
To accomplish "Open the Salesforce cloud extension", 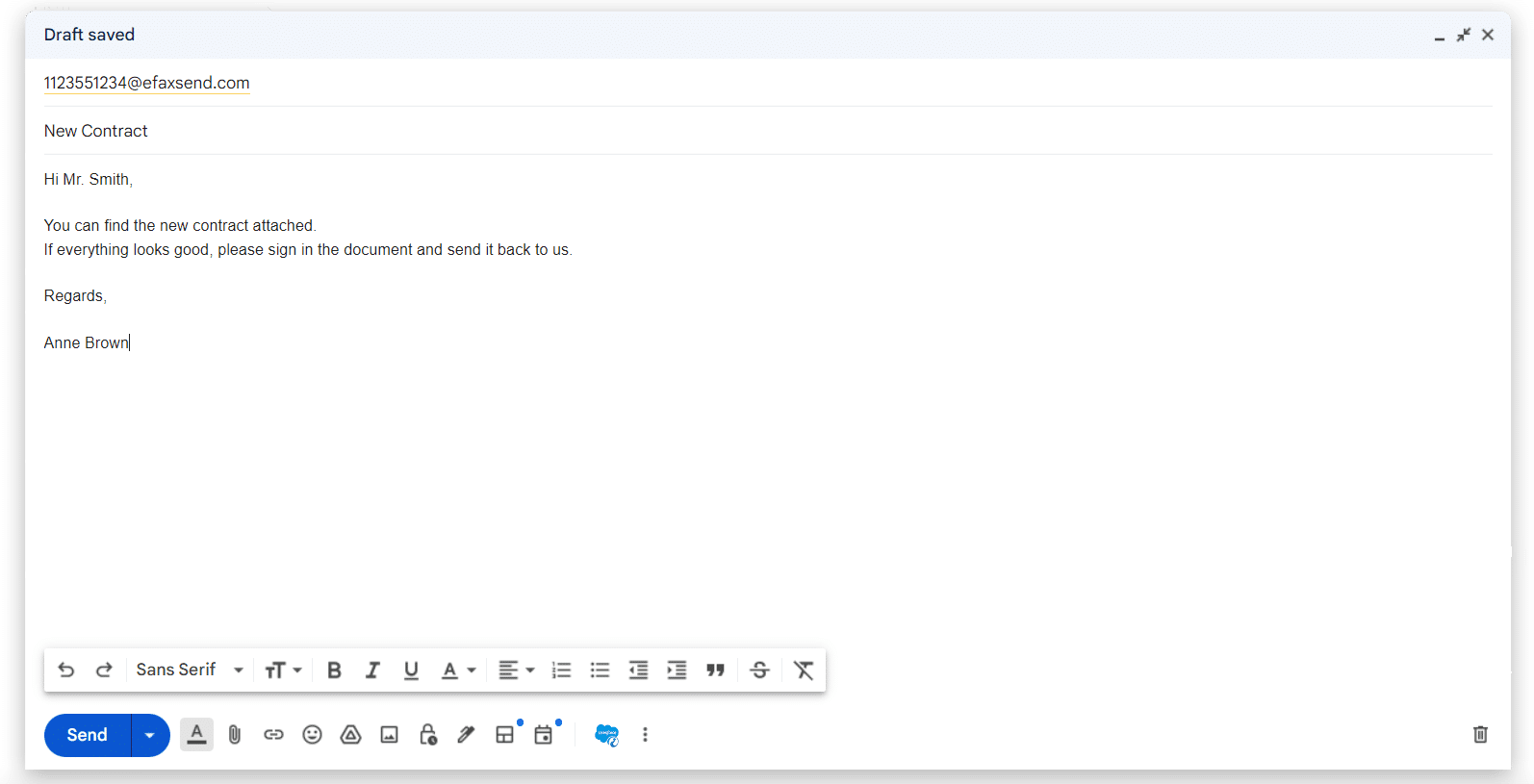I will click(x=606, y=735).
